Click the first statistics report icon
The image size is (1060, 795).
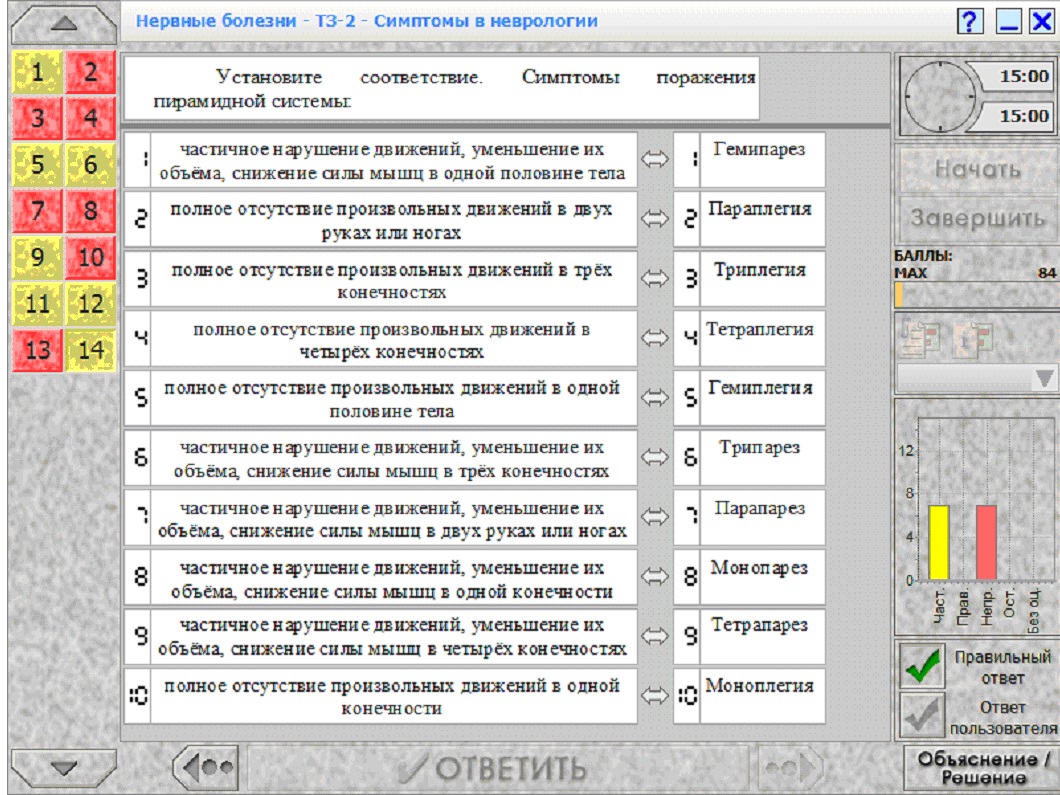(x=920, y=337)
